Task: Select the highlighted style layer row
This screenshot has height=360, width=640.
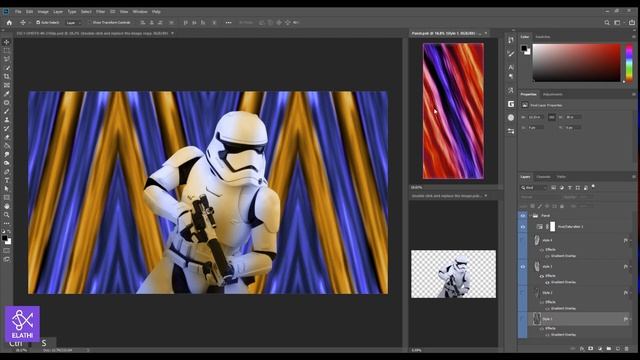Action: point(579,319)
